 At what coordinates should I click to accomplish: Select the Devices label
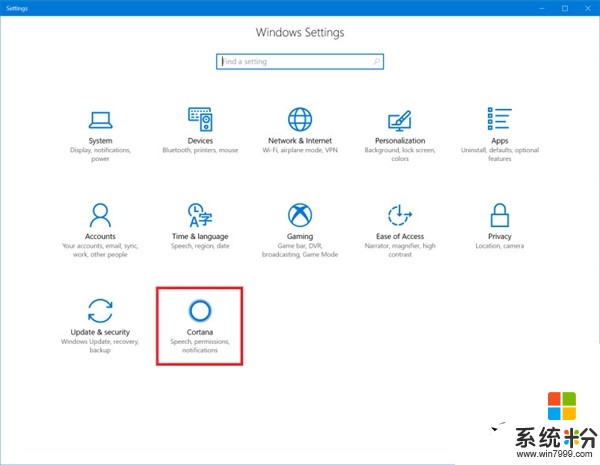click(200, 141)
